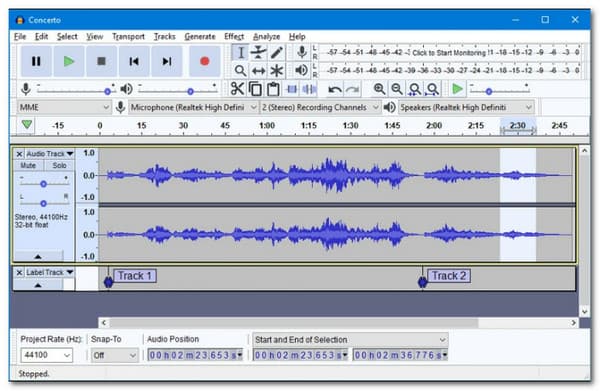Click the Audio Track pan slider handle
600x391 pixels.
43,203
